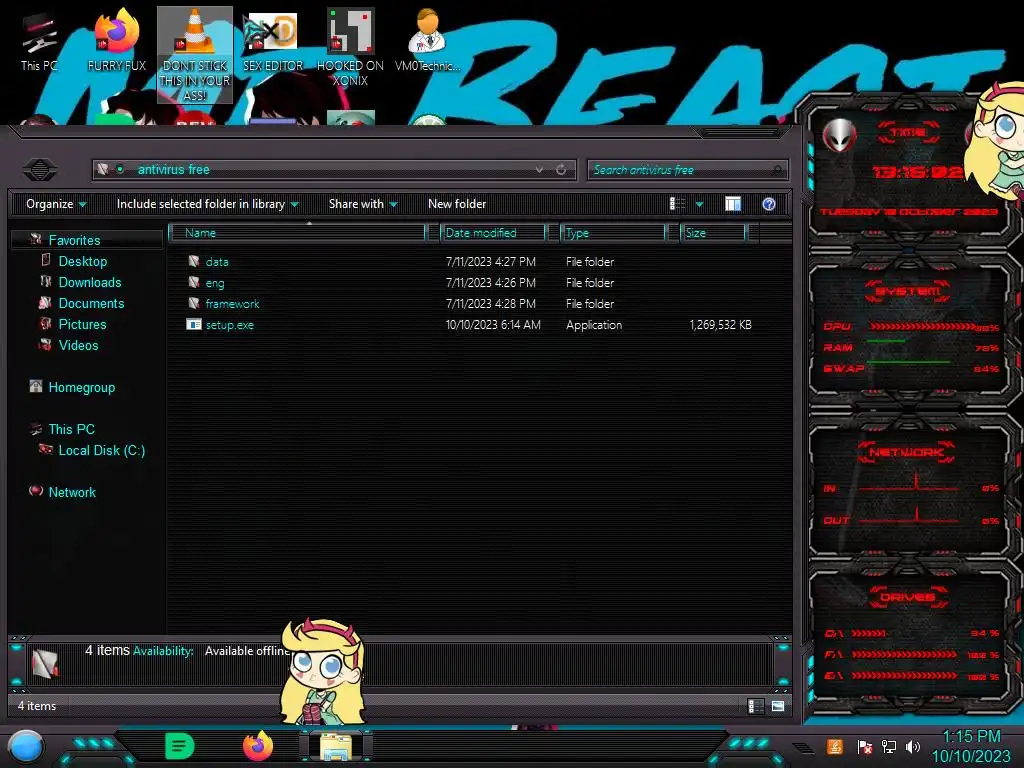1024x768 pixels.
Task: Switch to large icons view in status bar
Action: (x=778, y=706)
